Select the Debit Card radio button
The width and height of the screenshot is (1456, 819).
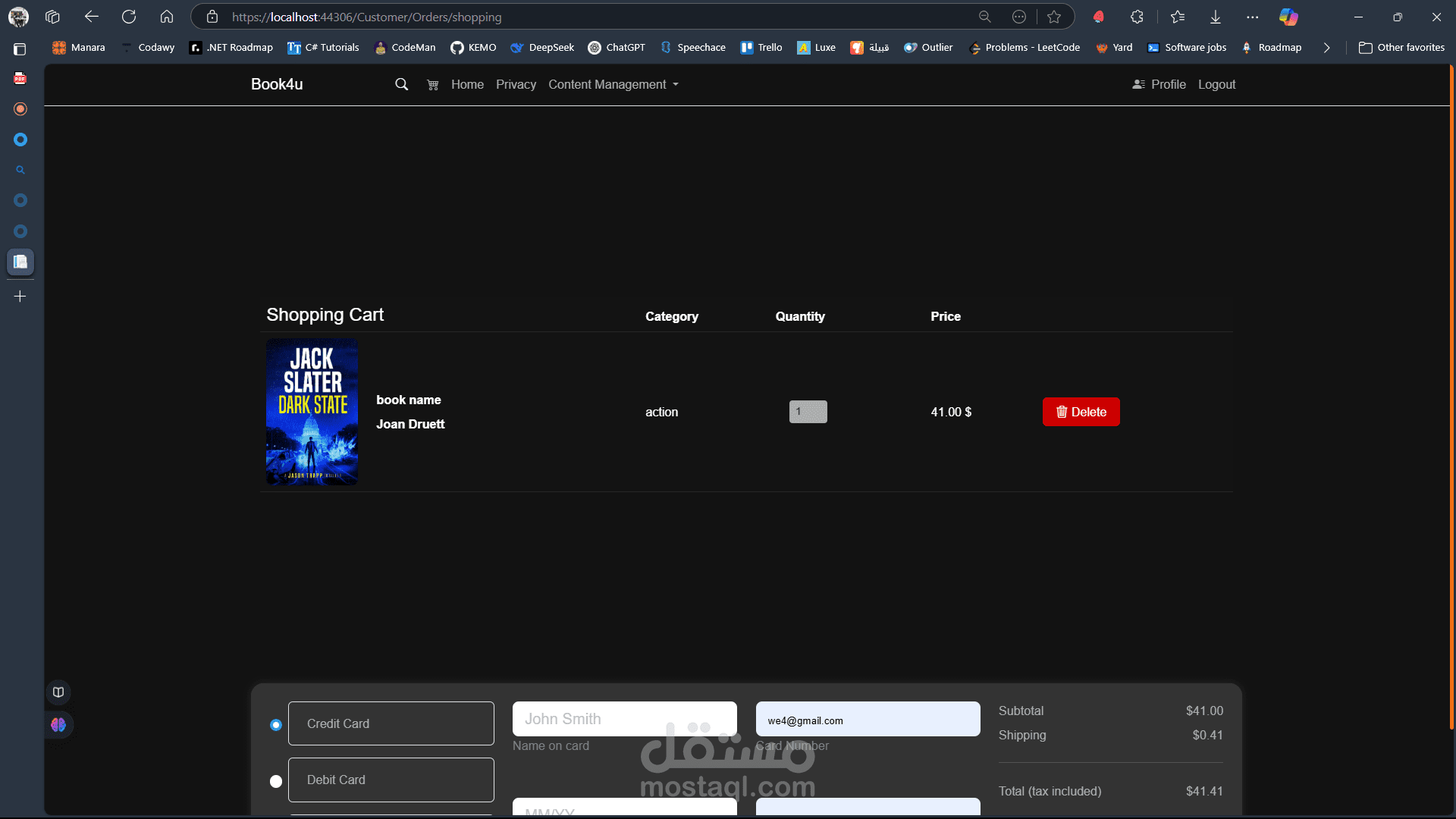[276, 781]
